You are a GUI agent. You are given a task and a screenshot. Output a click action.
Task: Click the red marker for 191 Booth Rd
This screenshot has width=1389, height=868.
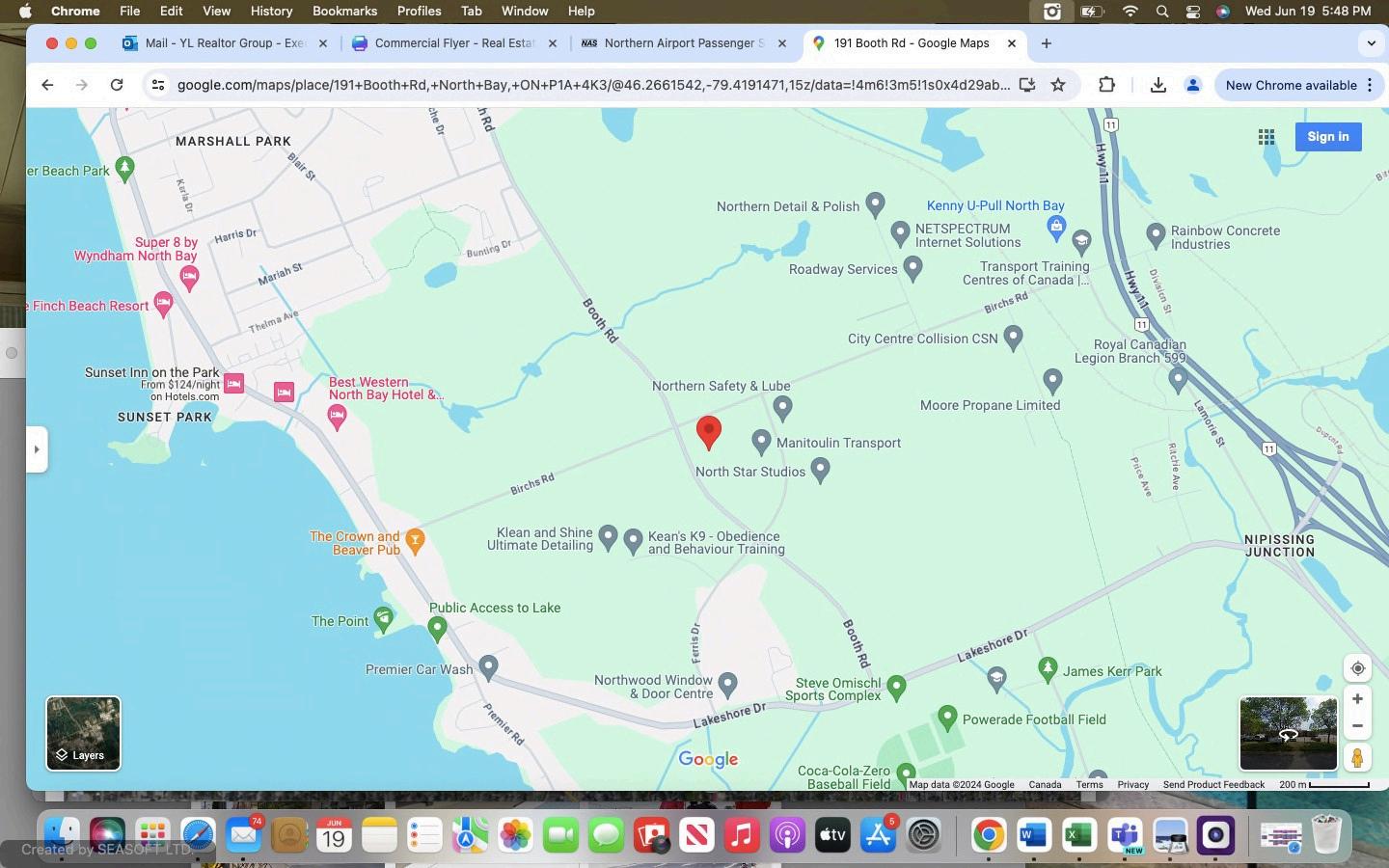[709, 432]
